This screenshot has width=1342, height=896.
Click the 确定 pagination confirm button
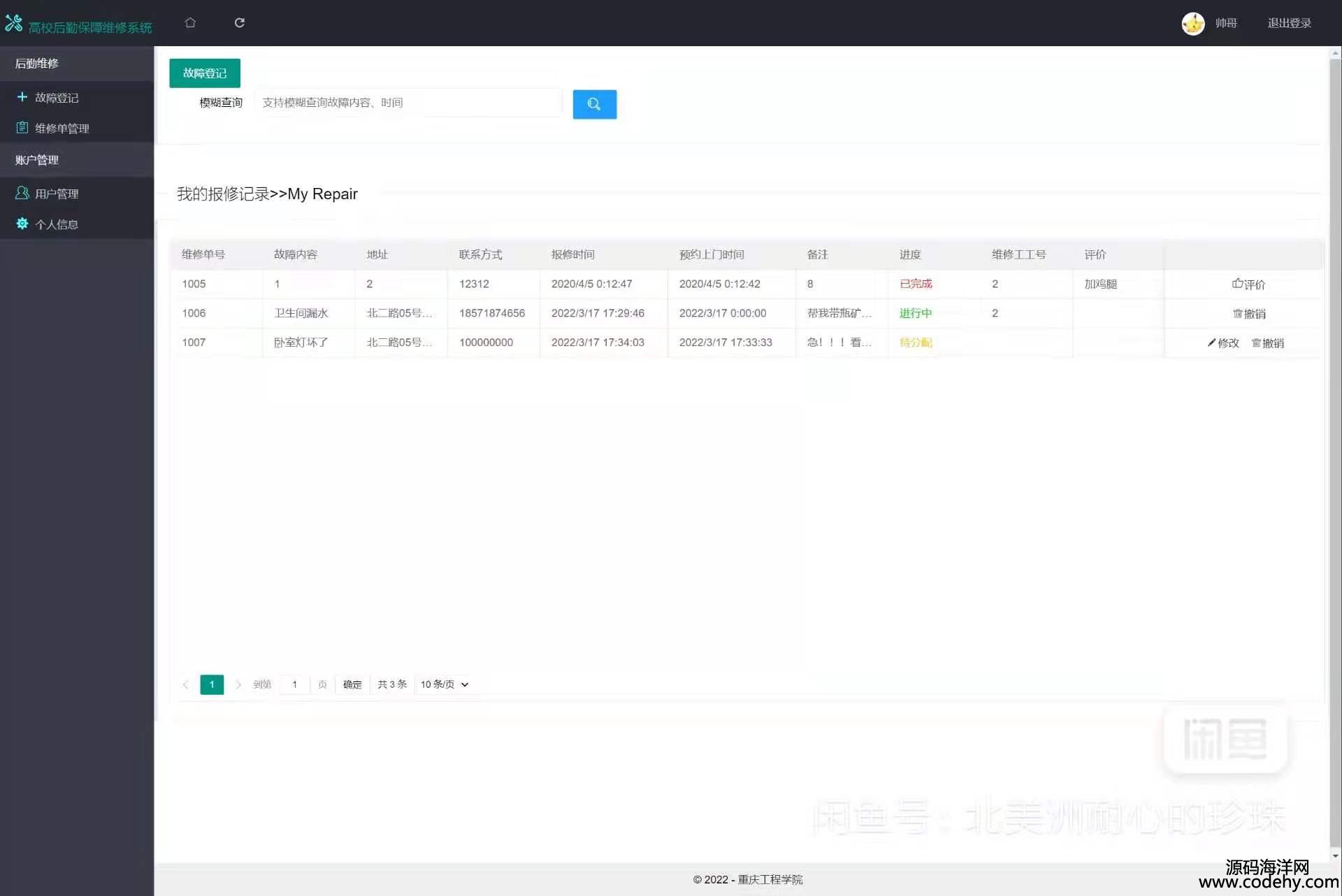(x=352, y=684)
